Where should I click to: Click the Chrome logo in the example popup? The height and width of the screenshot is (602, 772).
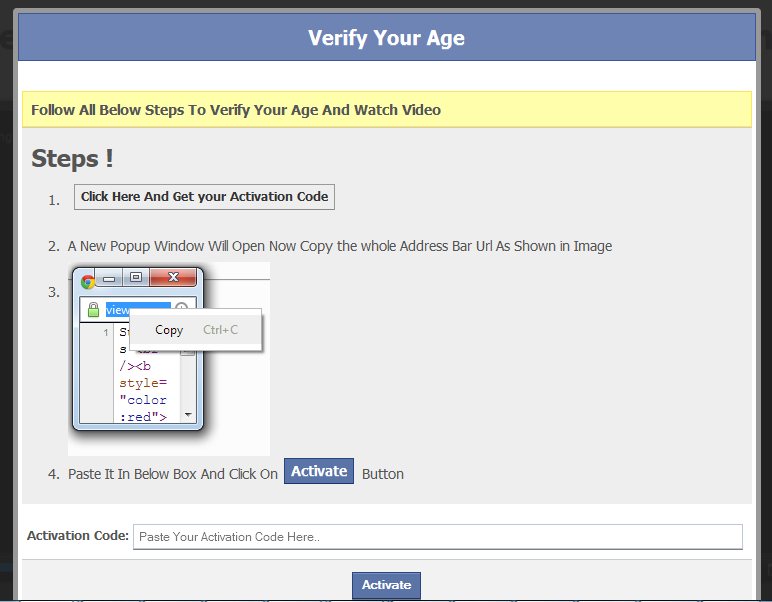point(88,281)
